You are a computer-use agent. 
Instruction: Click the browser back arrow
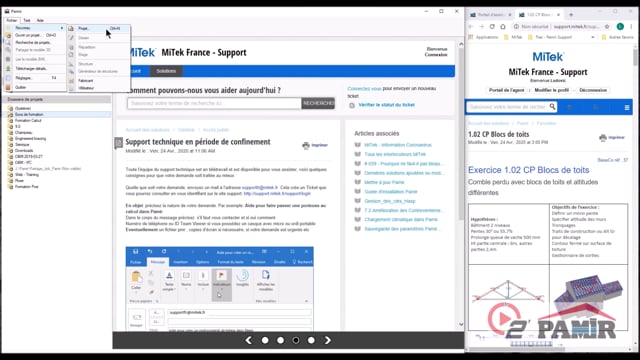pos(471,27)
